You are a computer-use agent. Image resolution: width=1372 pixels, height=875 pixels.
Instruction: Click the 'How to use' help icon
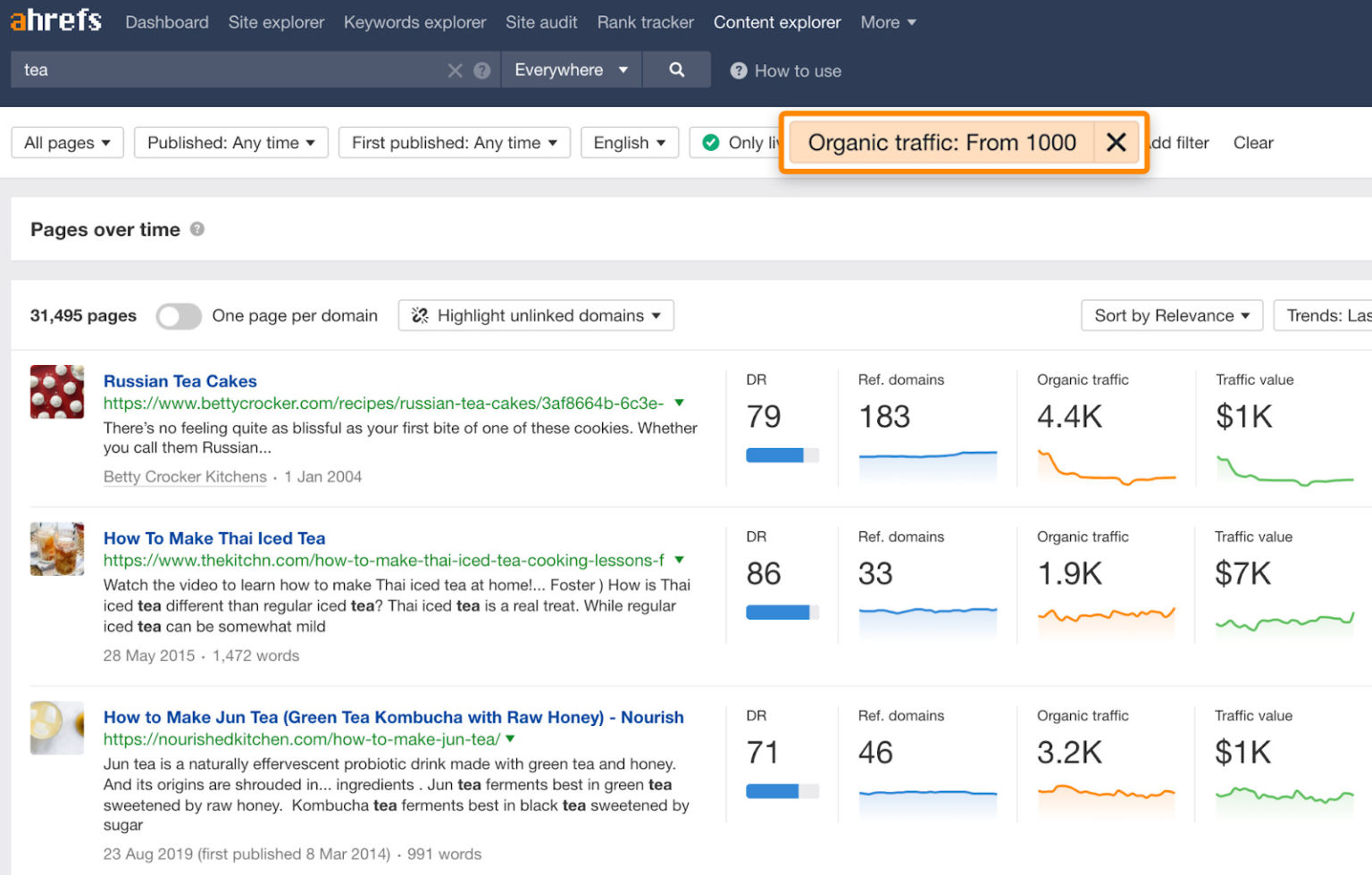pyautogui.click(x=738, y=71)
